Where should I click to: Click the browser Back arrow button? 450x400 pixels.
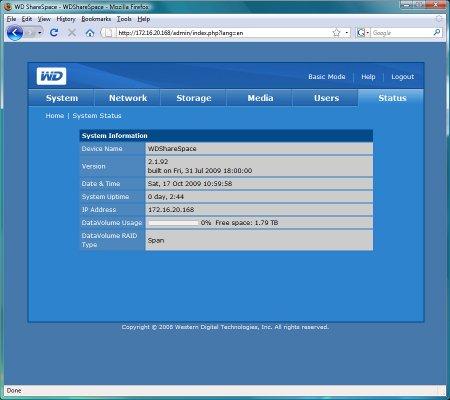click(15, 33)
